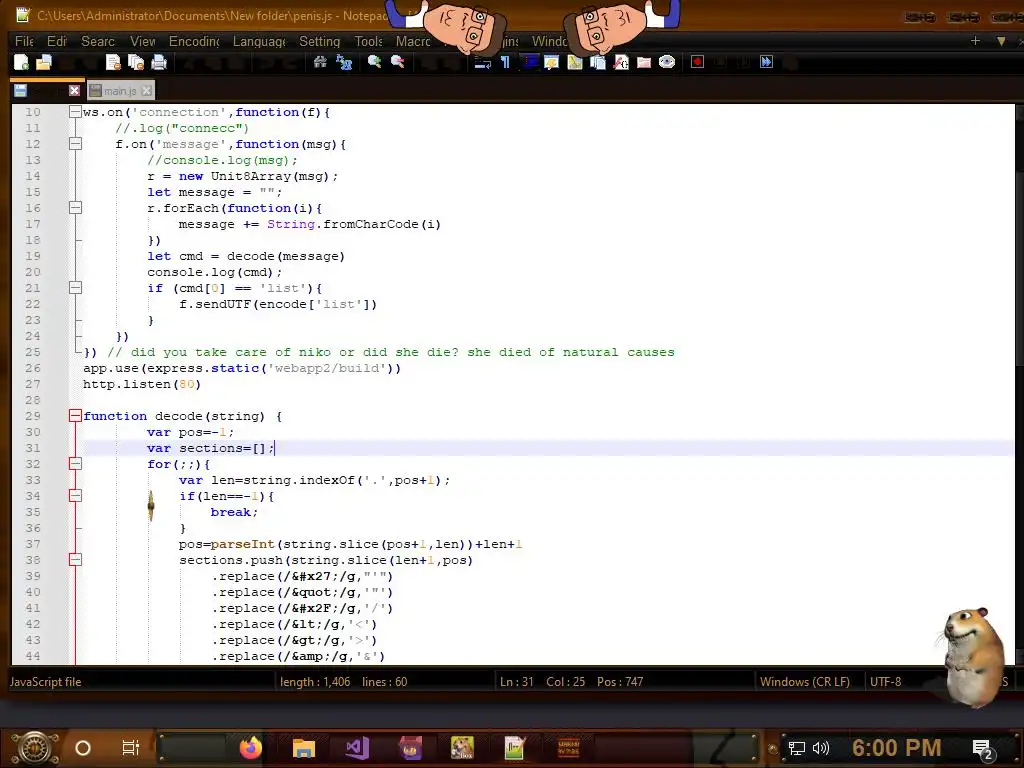Open the Document Map toolbar icon

[575, 63]
